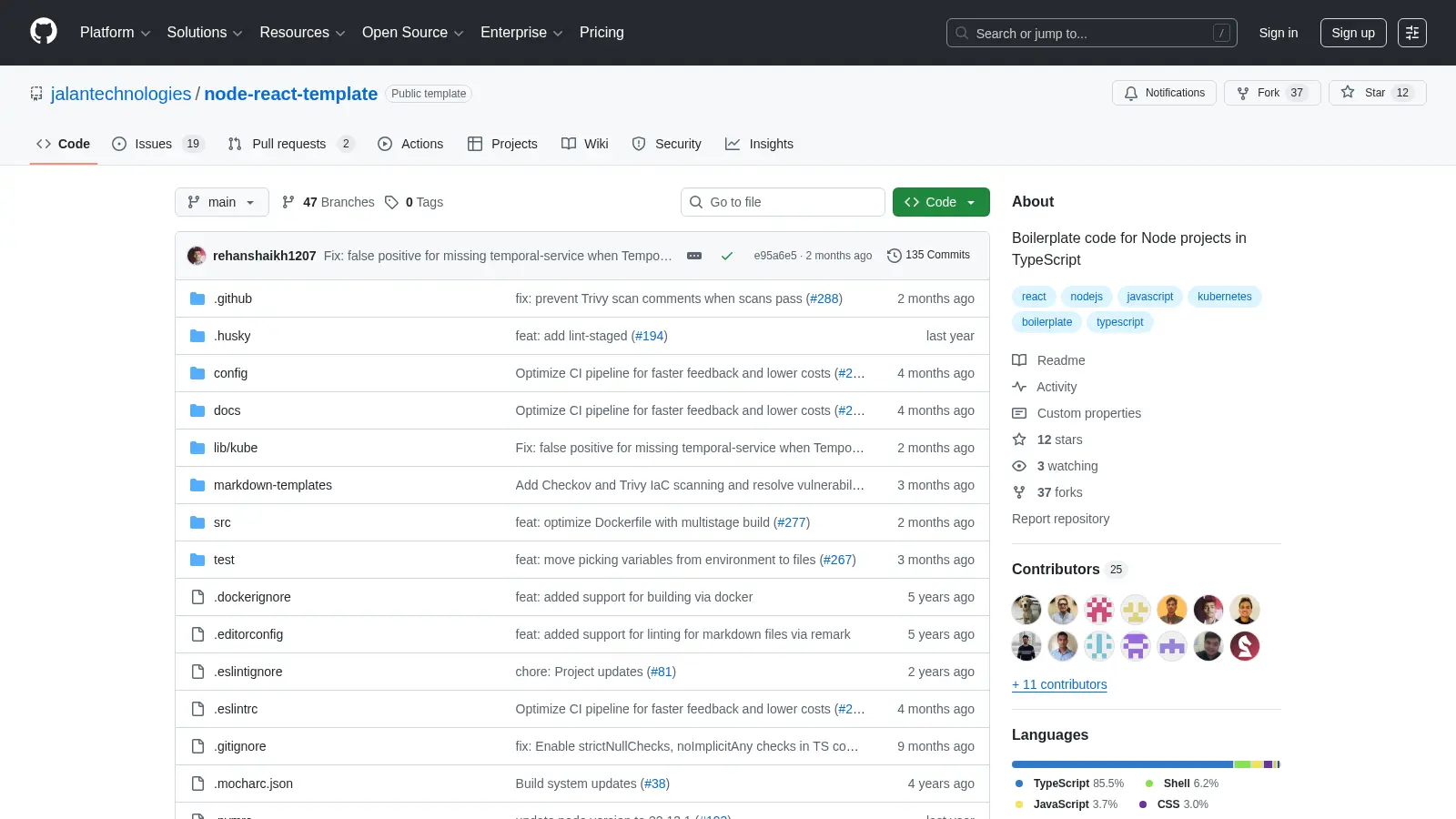Open jalantechnologies owner profile
Viewport: 1456px width, 819px height.
coord(121,94)
